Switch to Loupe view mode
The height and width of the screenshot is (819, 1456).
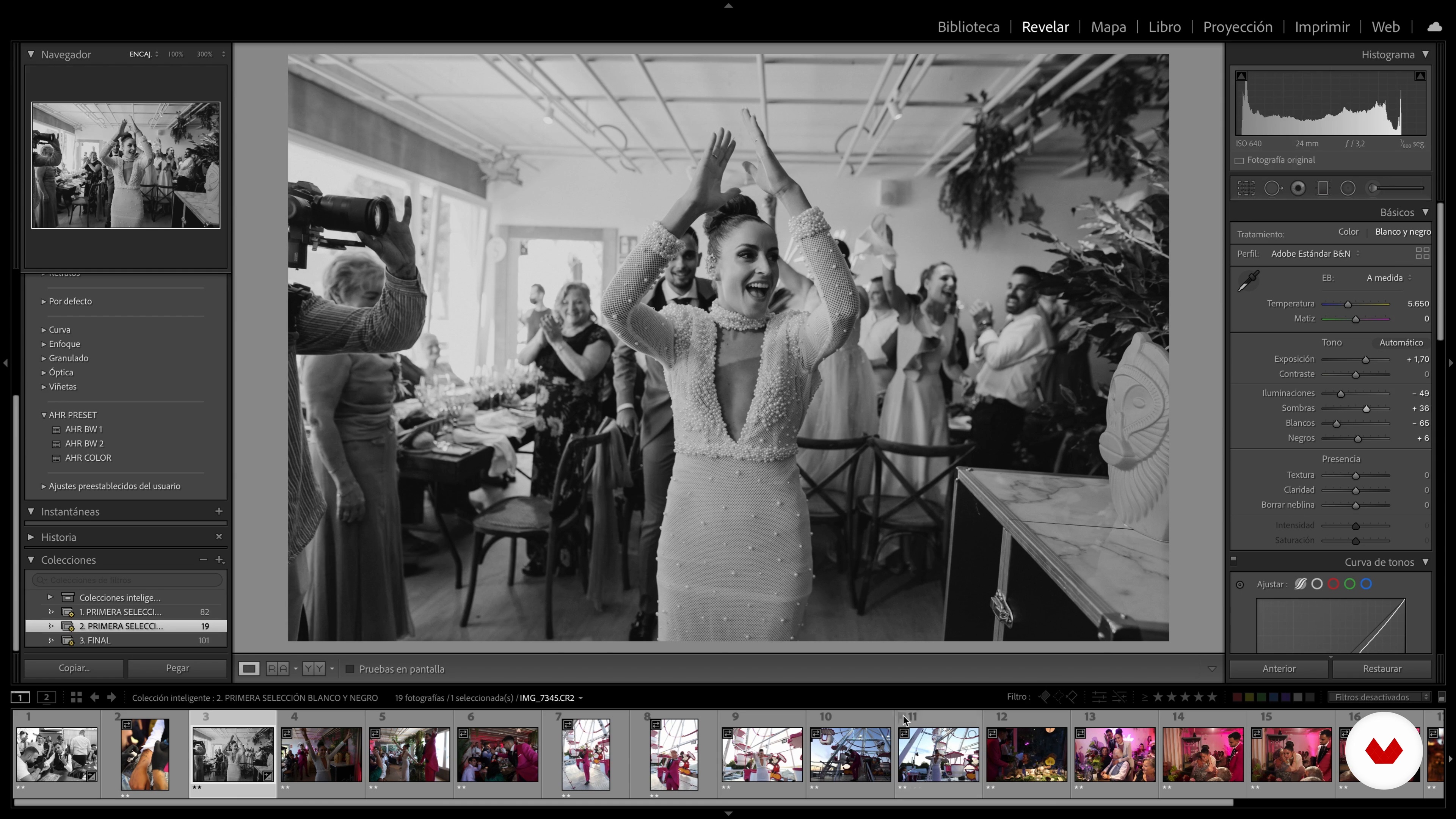[x=249, y=668]
